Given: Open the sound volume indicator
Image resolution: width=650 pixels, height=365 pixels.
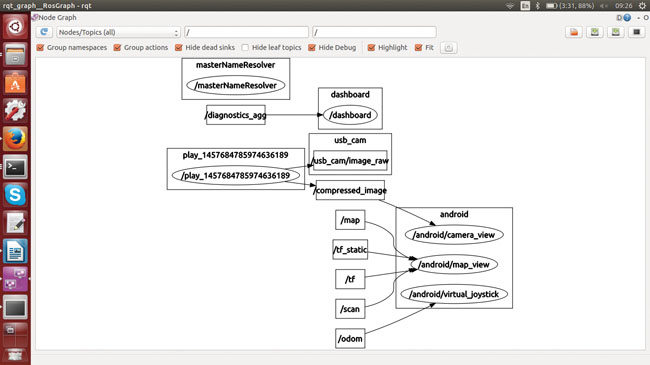Looking at the screenshot, I should [604, 5].
